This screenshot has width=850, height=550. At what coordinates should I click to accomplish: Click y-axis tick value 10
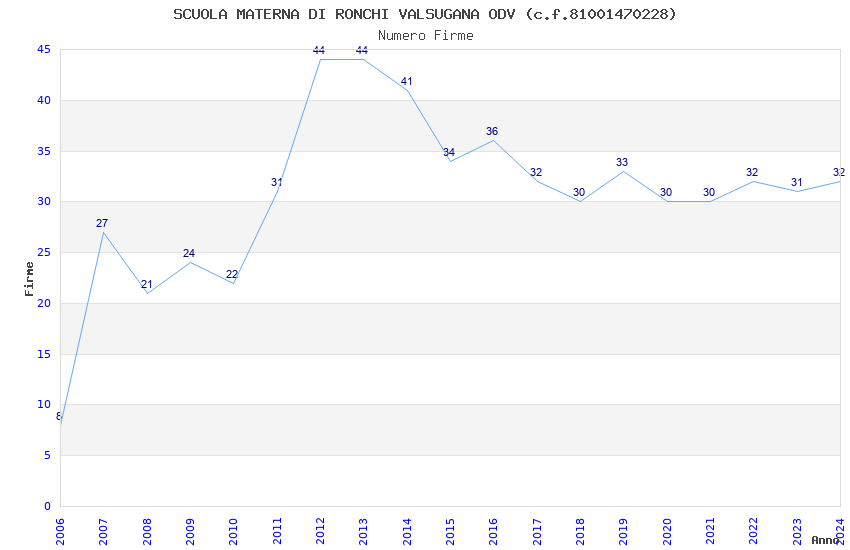tap(44, 404)
